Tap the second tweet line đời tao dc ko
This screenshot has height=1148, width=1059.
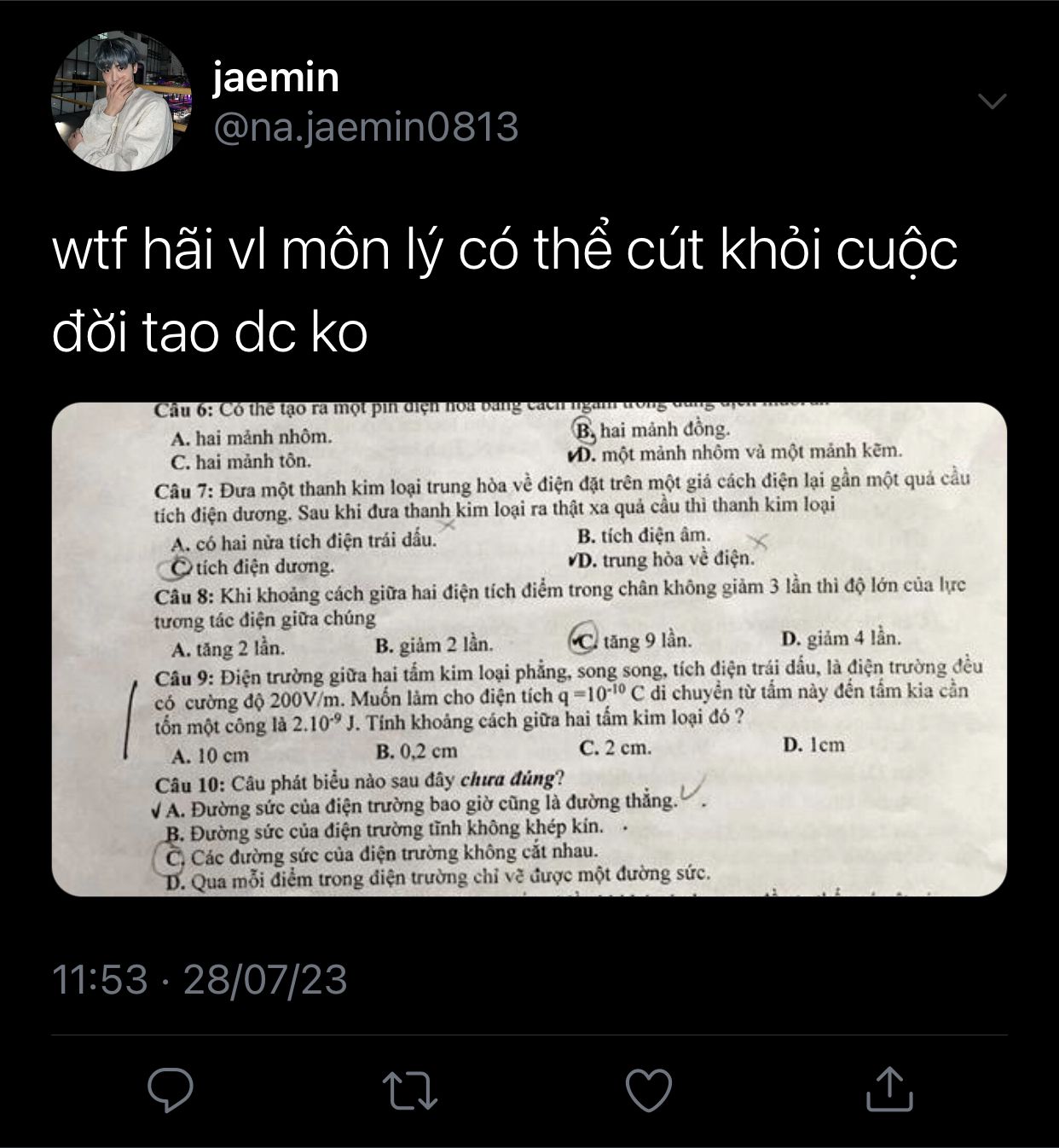point(210,332)
